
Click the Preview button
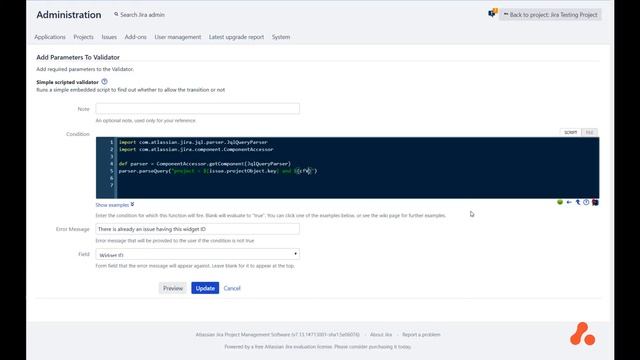point(173,288)
